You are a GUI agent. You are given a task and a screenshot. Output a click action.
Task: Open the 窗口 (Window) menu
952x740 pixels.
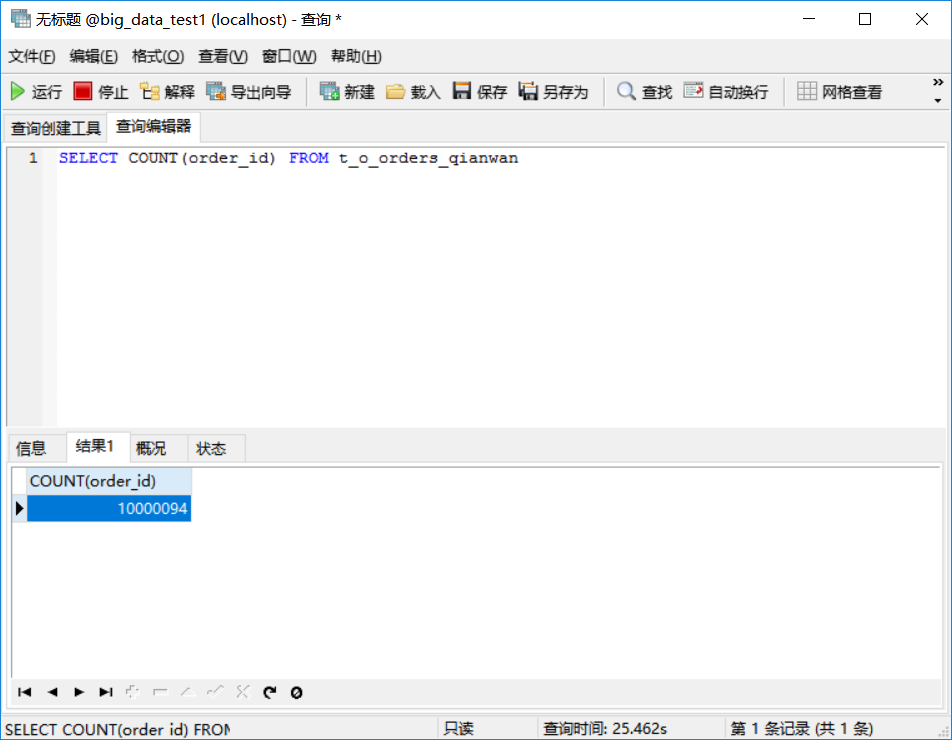pos(287,57)
